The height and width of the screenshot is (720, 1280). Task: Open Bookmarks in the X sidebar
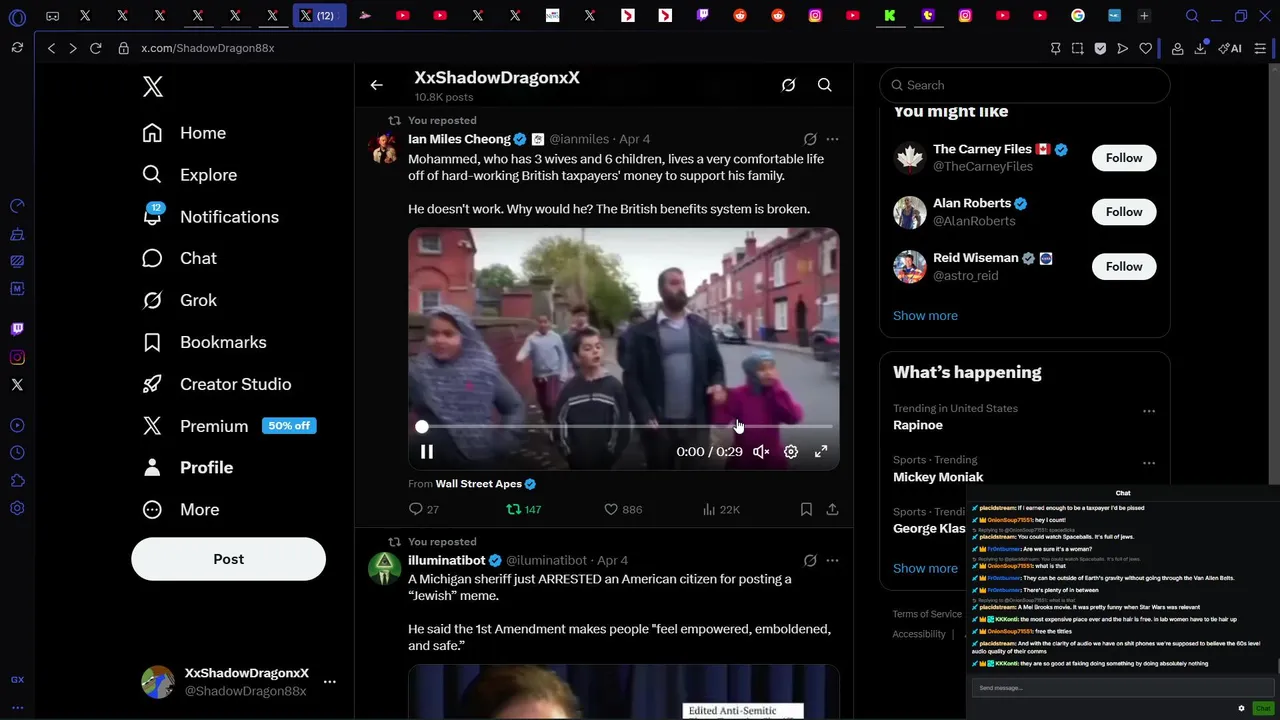(205, 342)
